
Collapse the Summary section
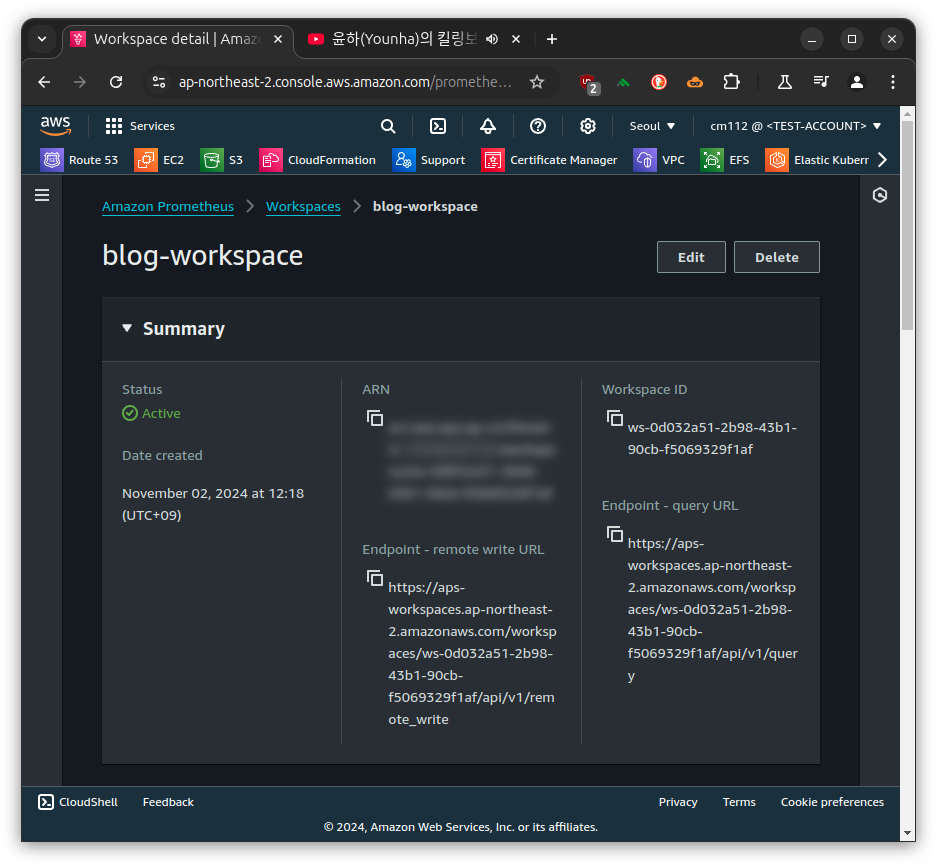[127, 328]
